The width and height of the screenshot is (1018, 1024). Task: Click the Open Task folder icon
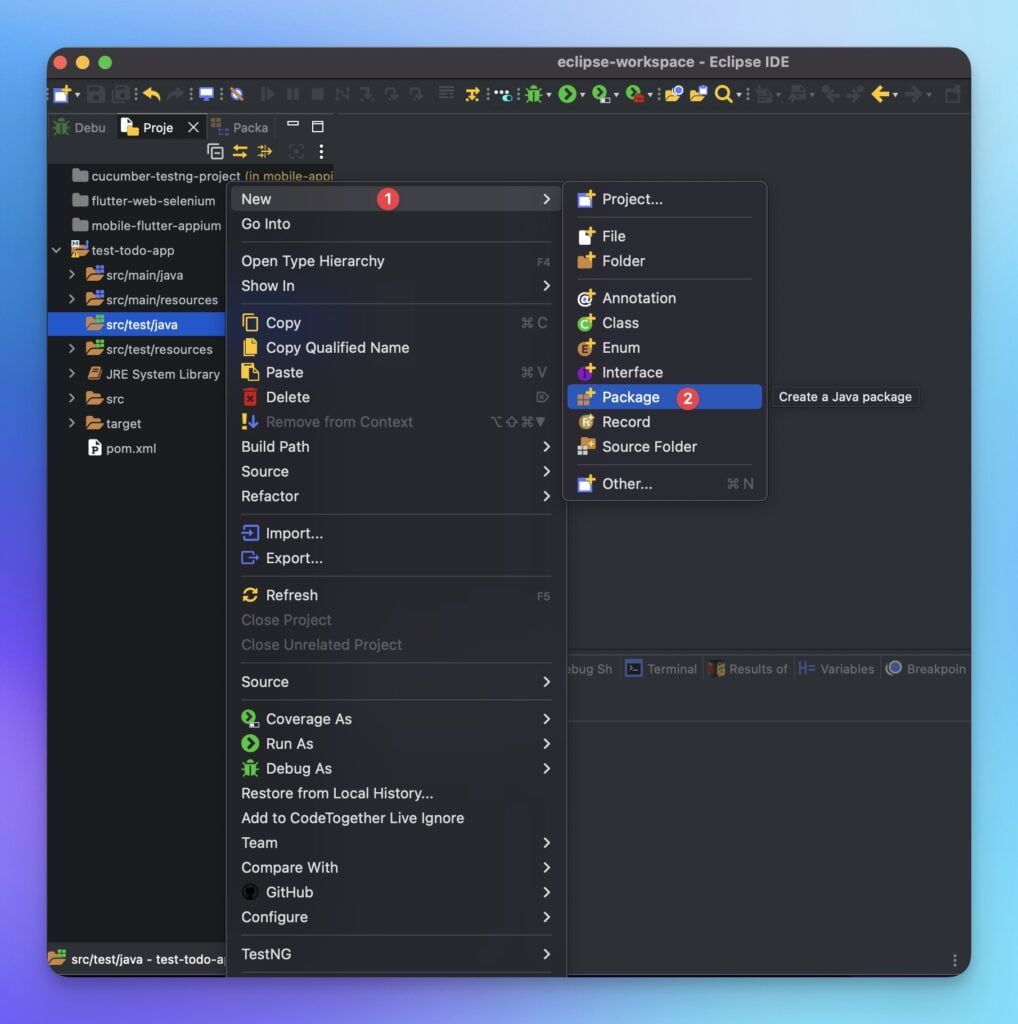coord(698,94)
